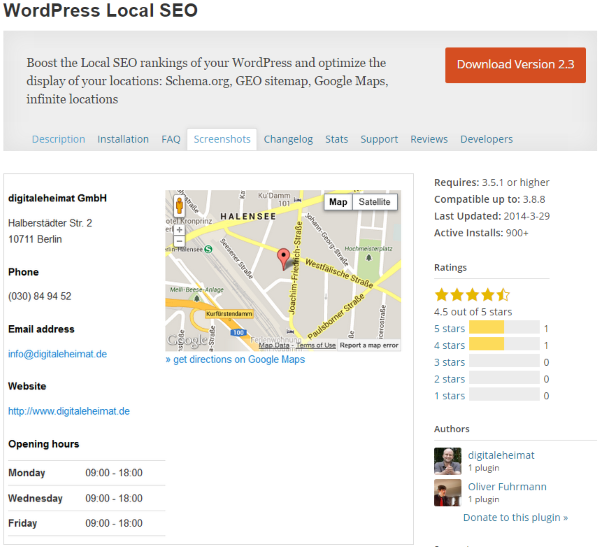Click the Hochmeisterplatz park on the map

click(x=368, y=262)
